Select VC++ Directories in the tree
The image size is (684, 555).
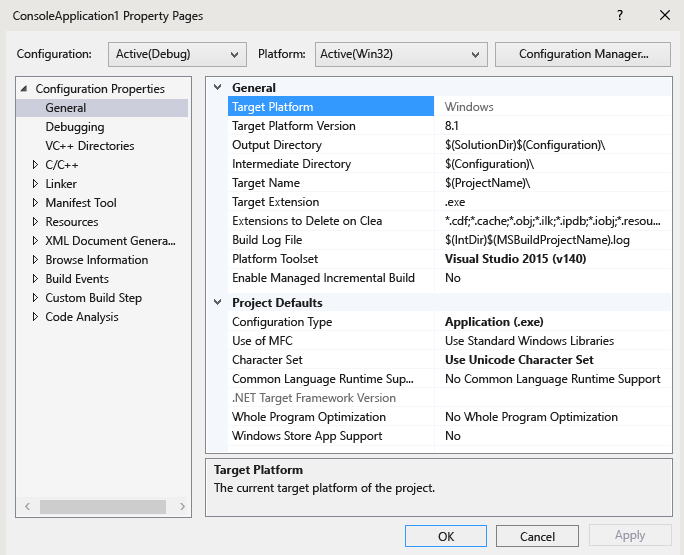[x=89, y=146]
